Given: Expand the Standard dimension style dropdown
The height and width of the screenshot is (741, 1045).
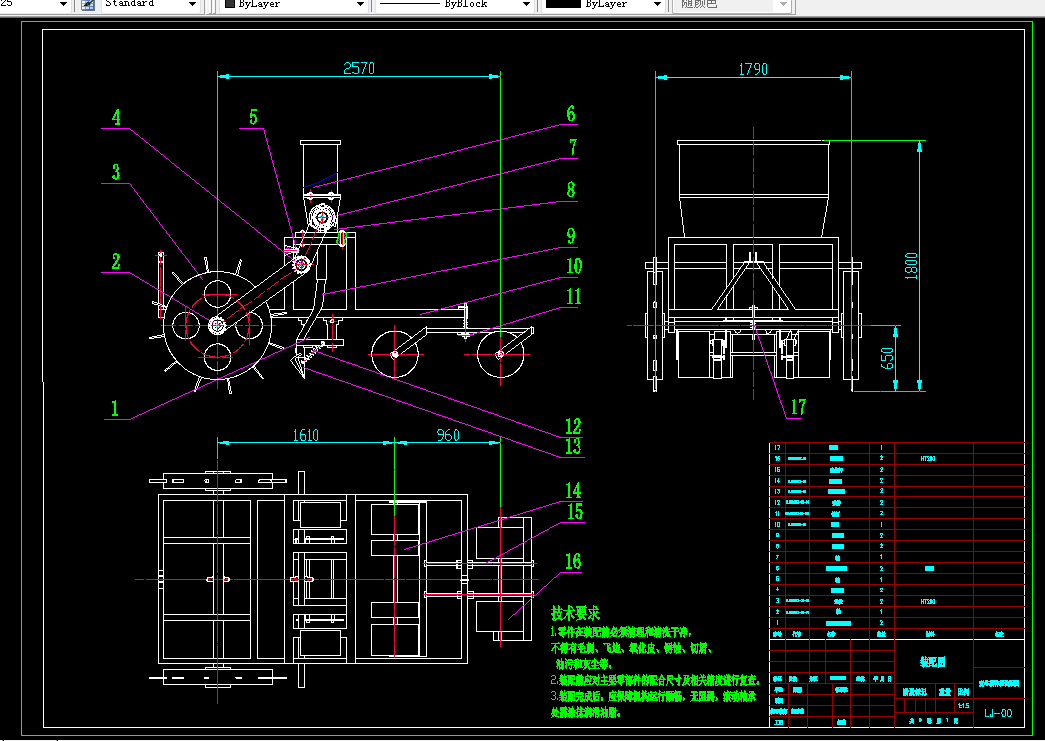Looking at the screenshot, I should (193, 5).
